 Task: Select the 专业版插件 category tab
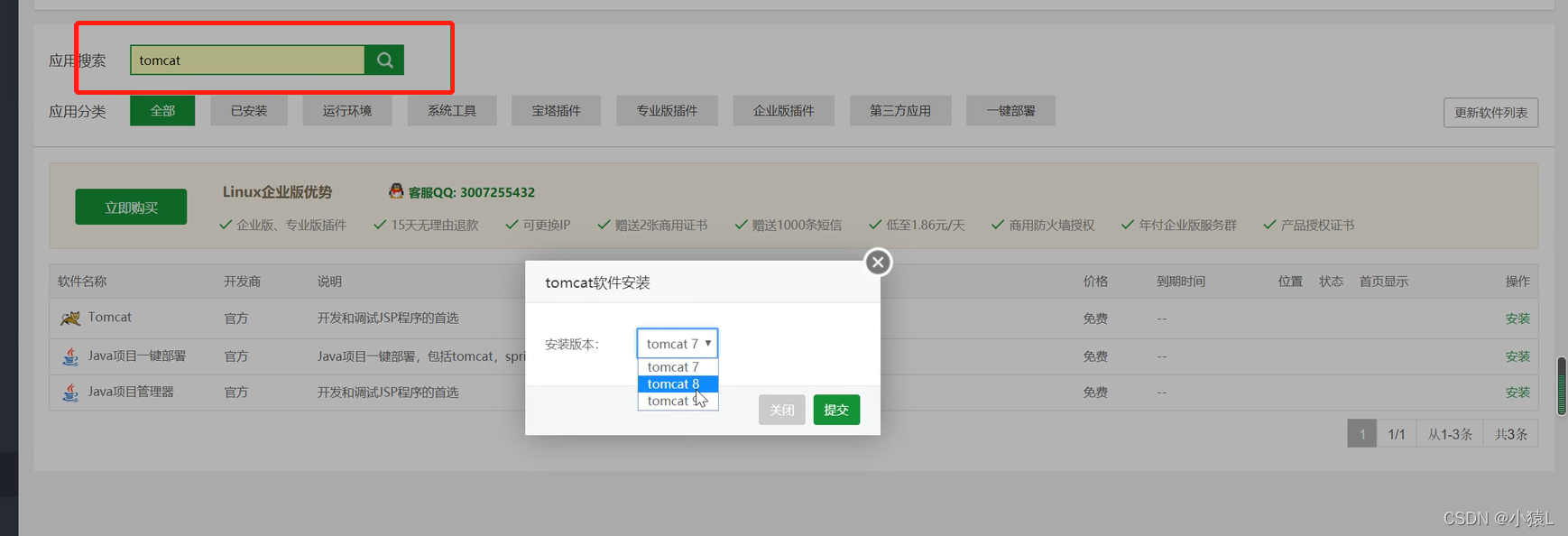(x=668, y=111)
